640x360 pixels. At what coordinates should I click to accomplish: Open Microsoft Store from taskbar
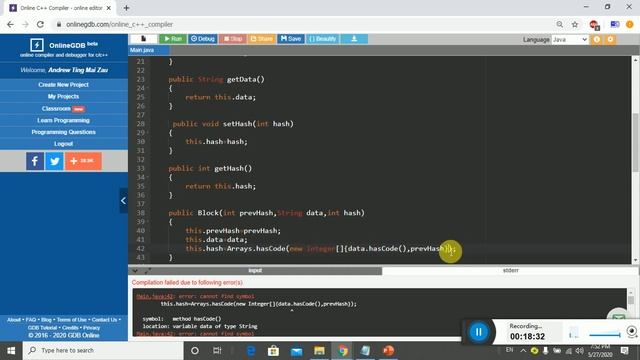point(273,351)
